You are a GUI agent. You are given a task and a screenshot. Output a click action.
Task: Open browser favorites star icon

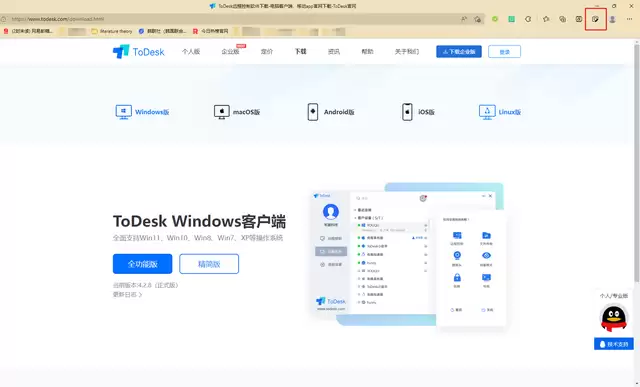546,19
